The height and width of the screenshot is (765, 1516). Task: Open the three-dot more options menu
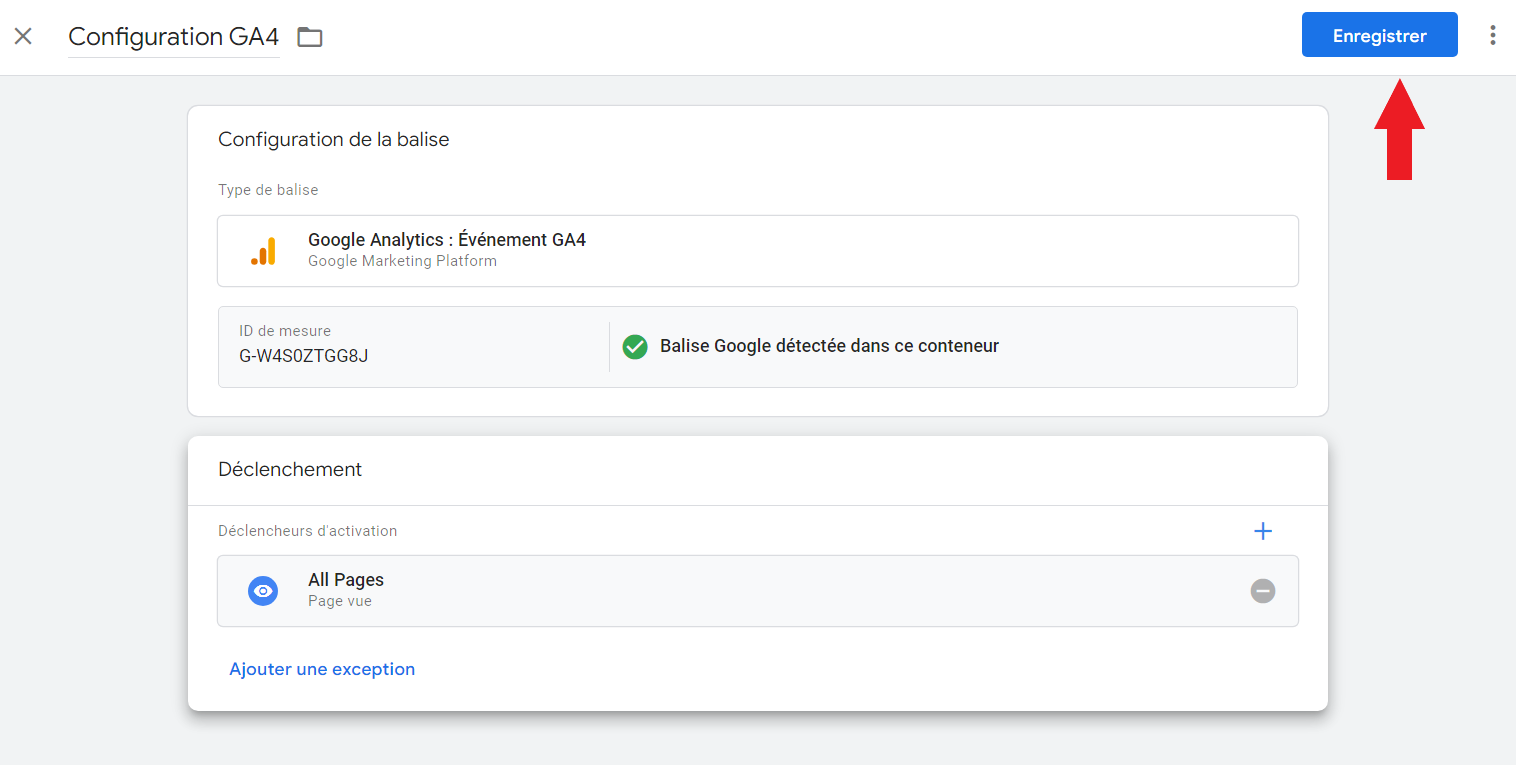click(x=1492, y=35)
